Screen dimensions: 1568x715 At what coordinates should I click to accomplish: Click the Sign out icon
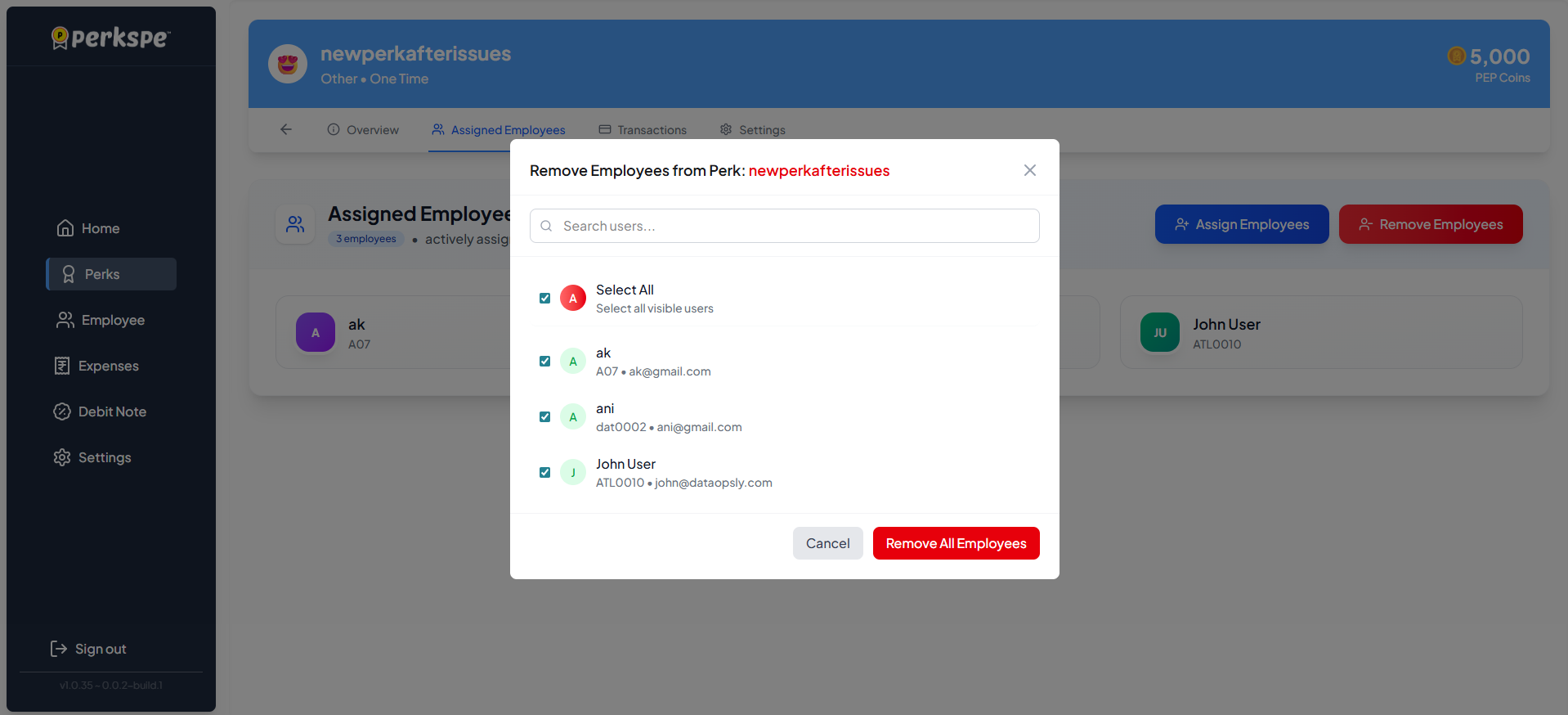(x=59, y=649)
